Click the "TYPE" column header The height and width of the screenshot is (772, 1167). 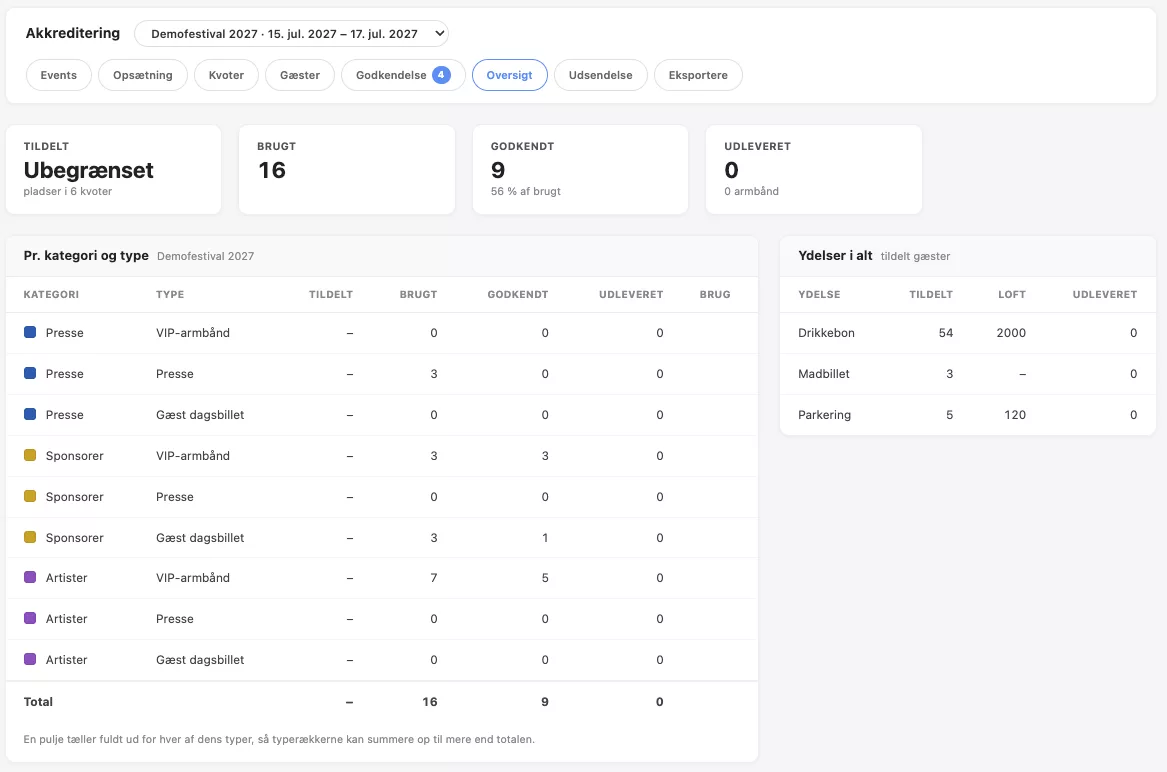[170, 295]
